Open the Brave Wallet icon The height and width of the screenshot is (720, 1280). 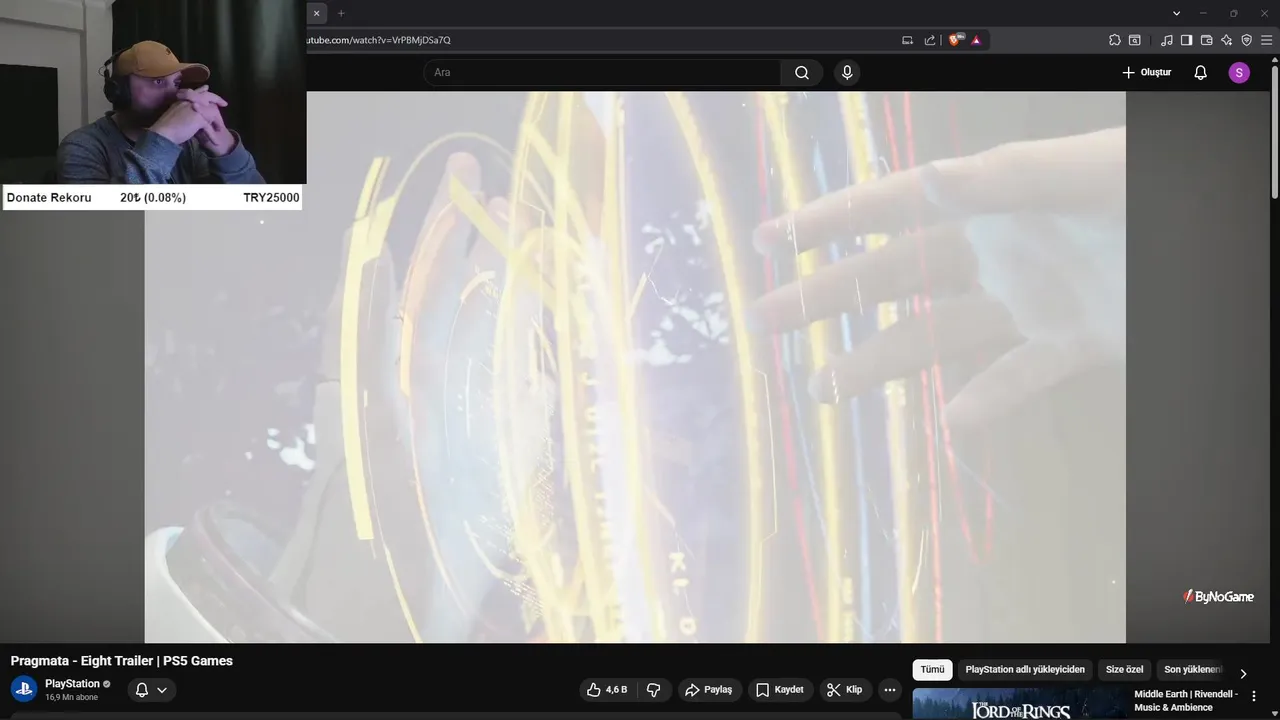tap(1206, 40)
